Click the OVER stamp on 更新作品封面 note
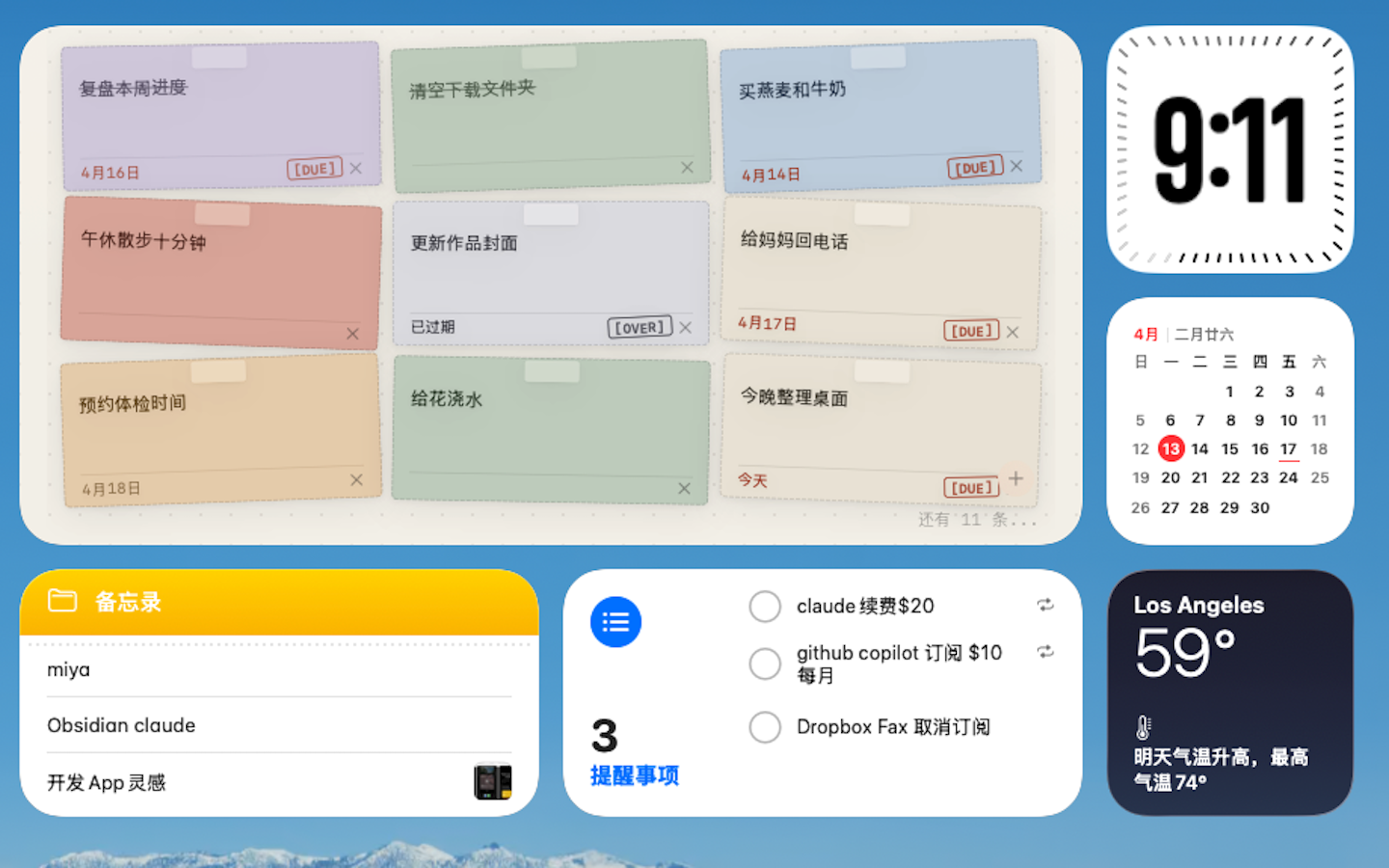This screenshot has height=868, width=1389. point(639,327)
